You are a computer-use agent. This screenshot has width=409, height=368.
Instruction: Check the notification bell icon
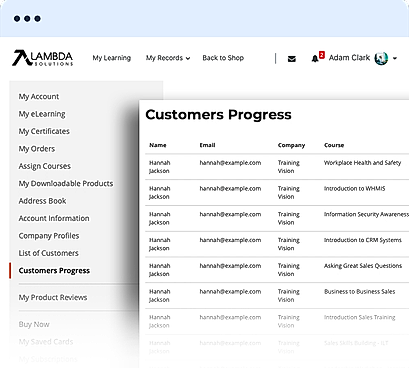coord(315,59)
